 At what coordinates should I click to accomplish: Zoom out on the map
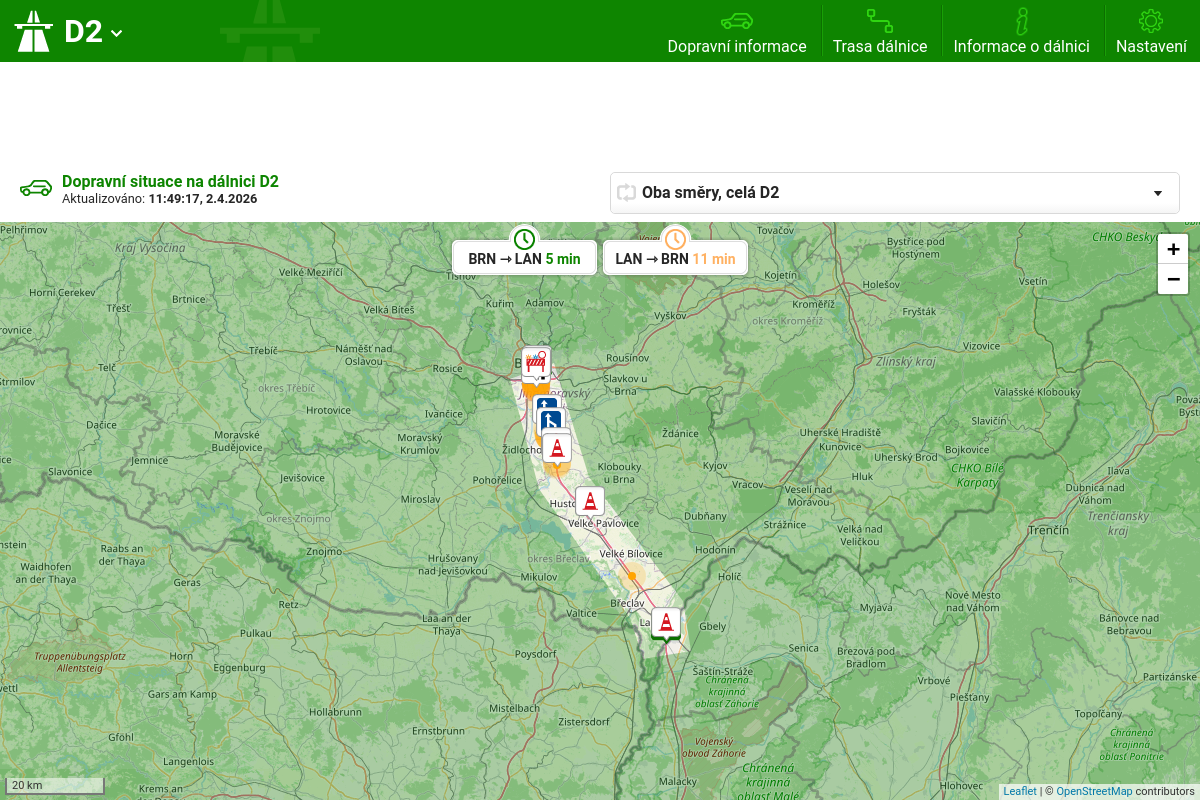pos(1173,279)
